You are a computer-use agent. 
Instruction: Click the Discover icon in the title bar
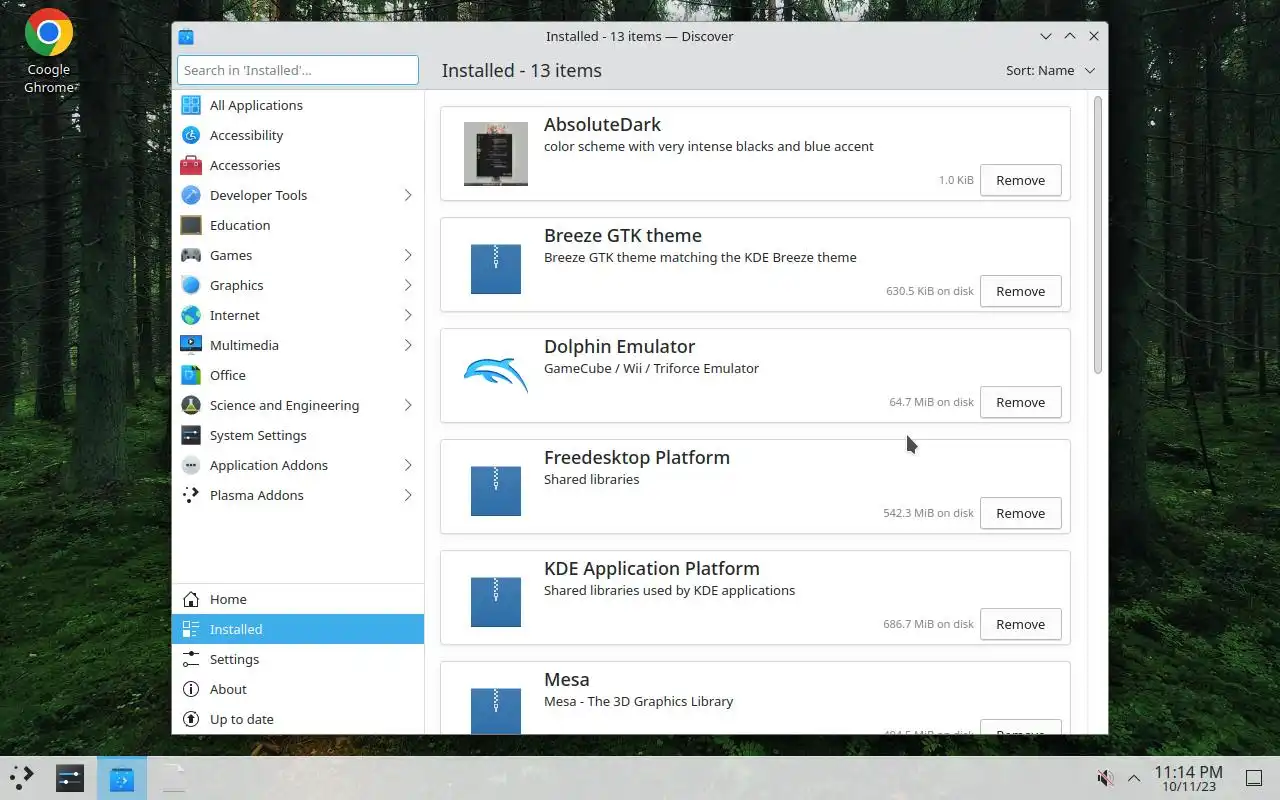[x=186, y=36]
